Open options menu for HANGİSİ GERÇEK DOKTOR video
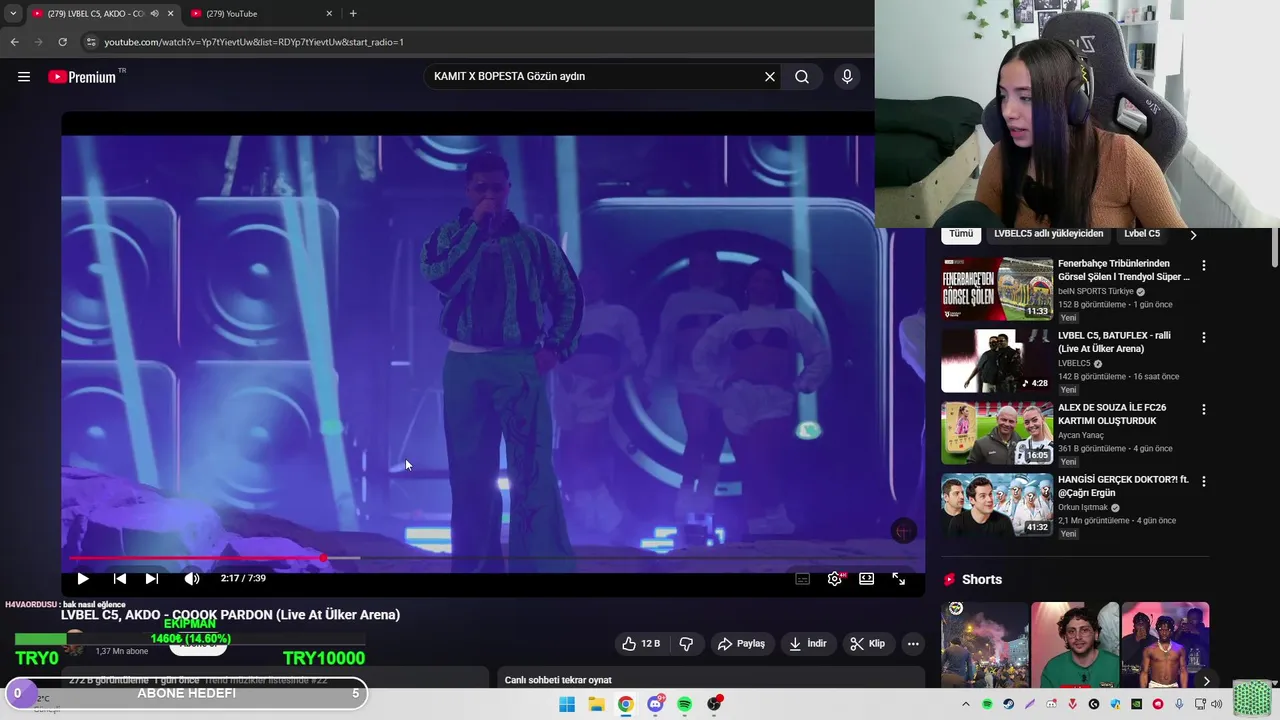This screenshot has width=1280, height=720. pos(1204,482)
